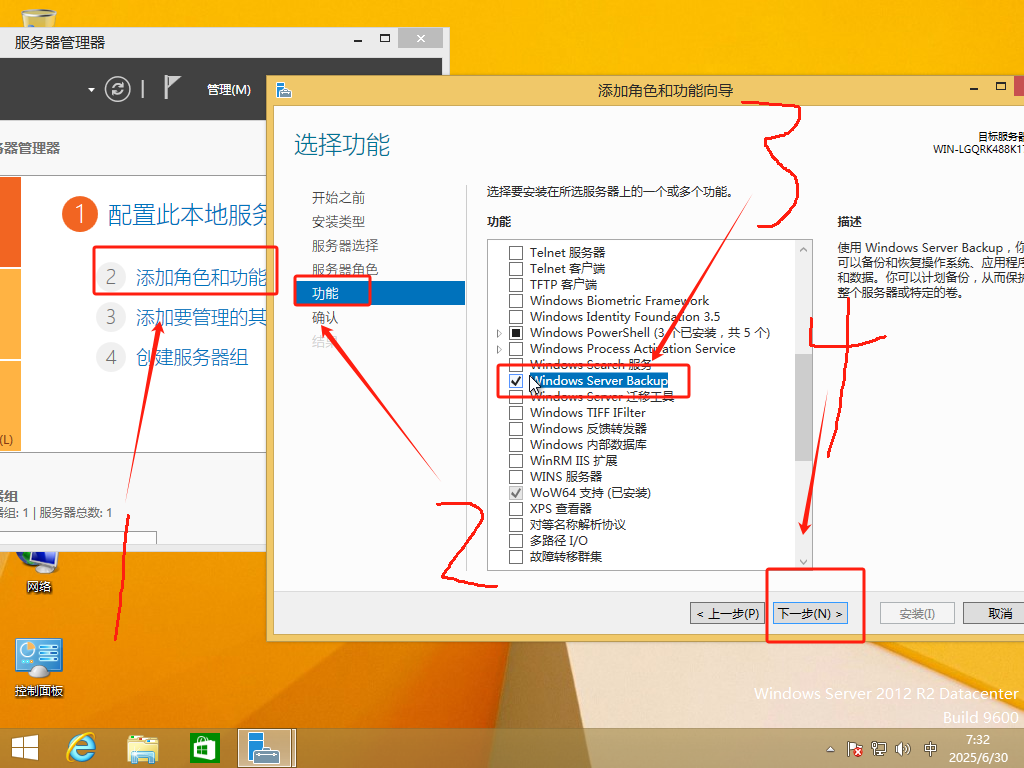The image size is (1024, 768).
Task: Check the TFTP 客户端 feature
Action: tap(516, 284)
